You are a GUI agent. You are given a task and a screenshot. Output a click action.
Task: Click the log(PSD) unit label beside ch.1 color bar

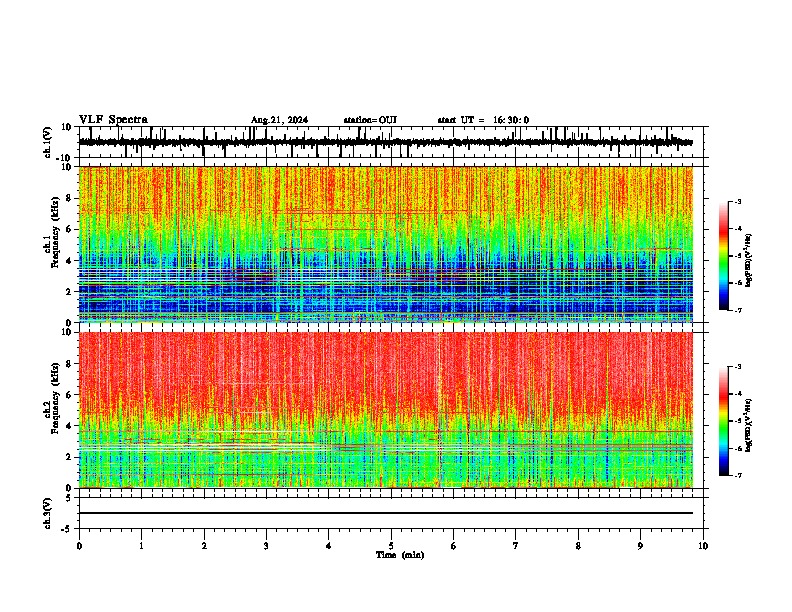click(x=749, y=261)
